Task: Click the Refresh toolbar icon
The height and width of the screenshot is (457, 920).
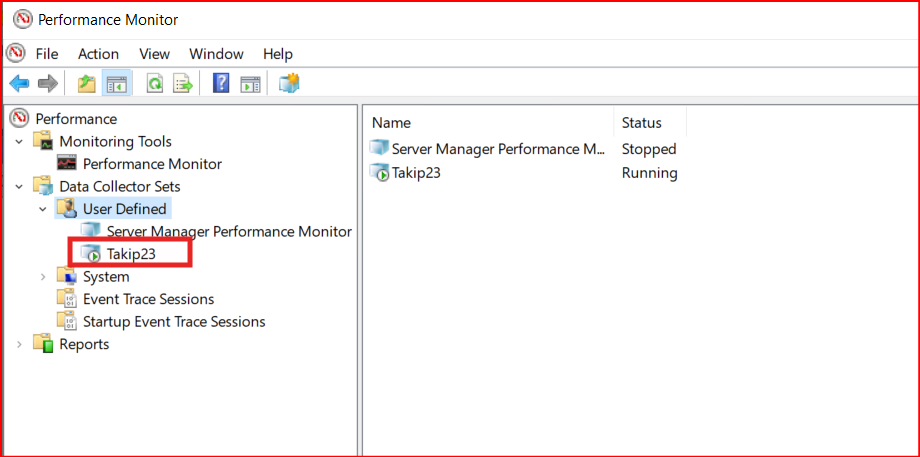Action: coord(155,84)
